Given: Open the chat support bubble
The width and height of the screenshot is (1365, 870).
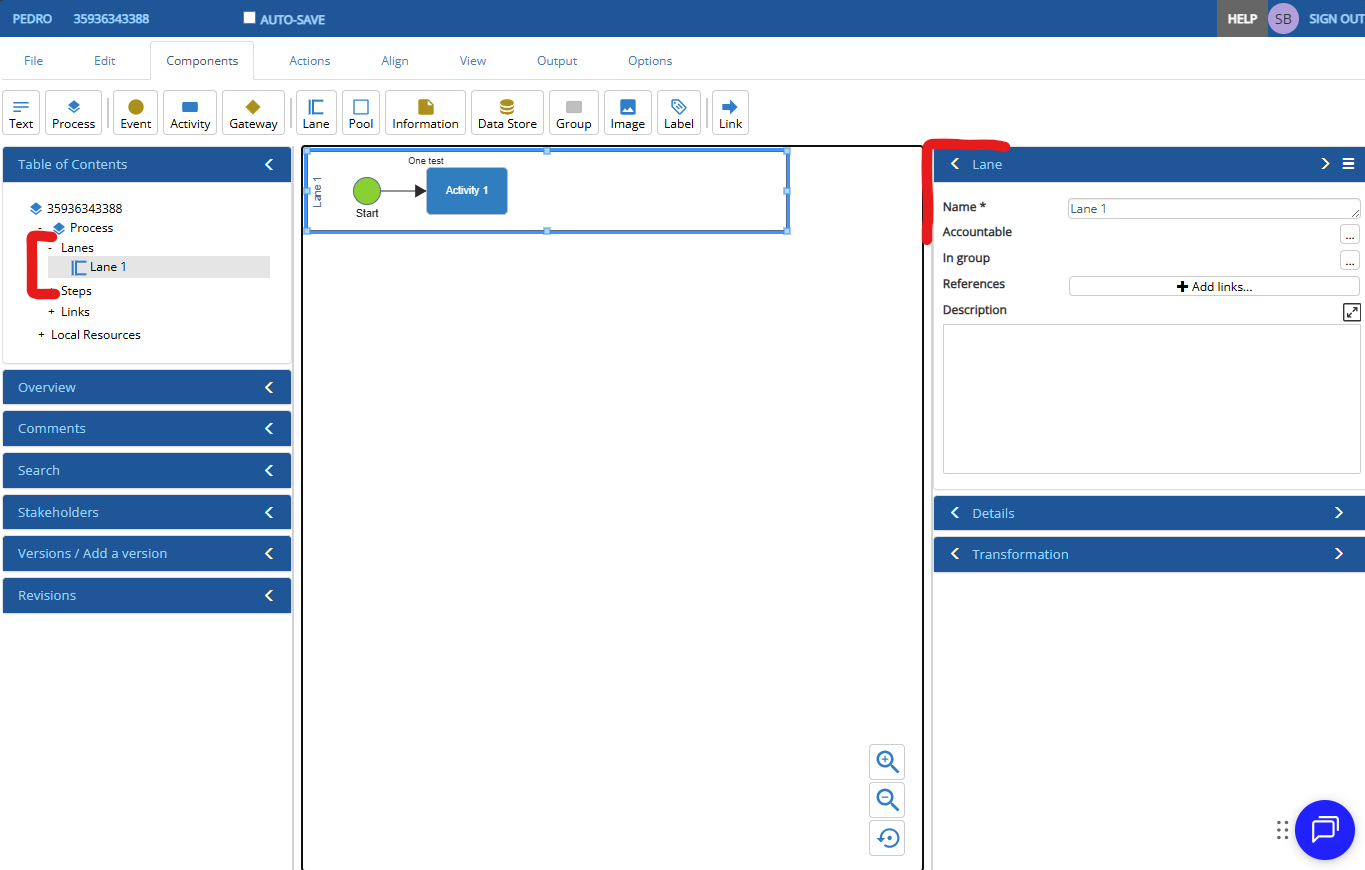Looking at the screenshot, I should pos(1324,830).
